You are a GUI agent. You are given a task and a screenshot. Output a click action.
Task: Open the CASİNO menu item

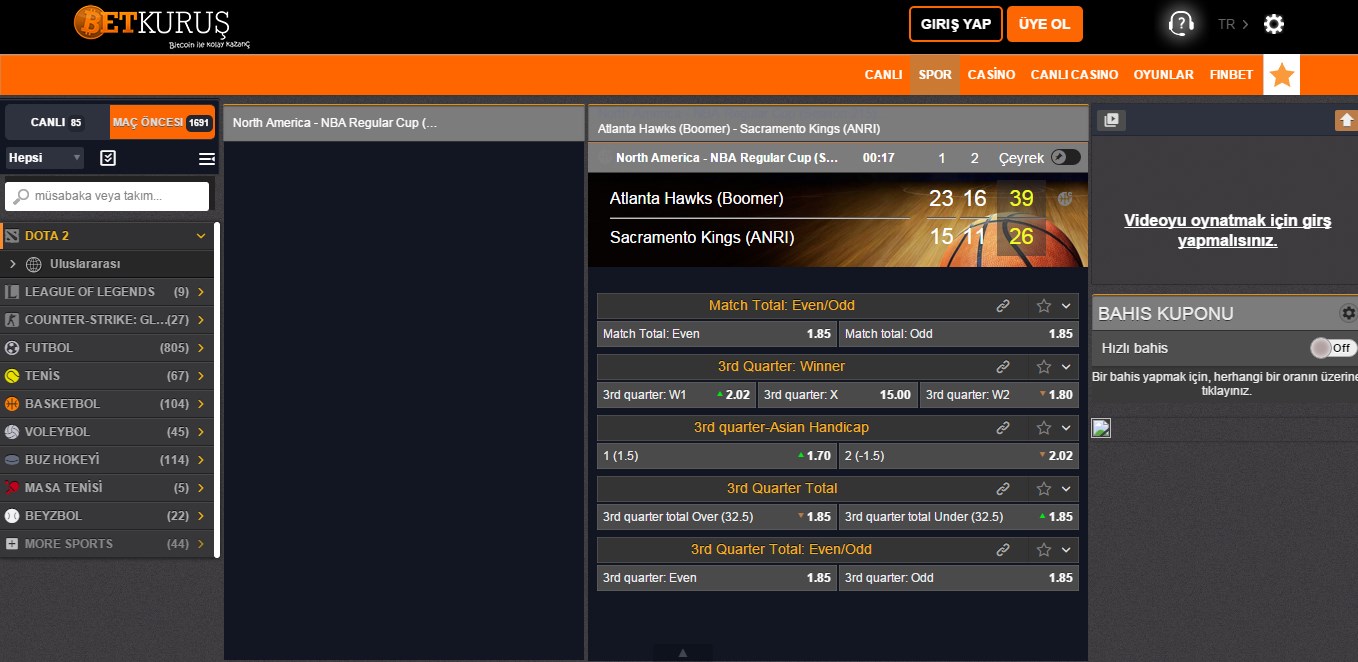click(x=991, y=75)
